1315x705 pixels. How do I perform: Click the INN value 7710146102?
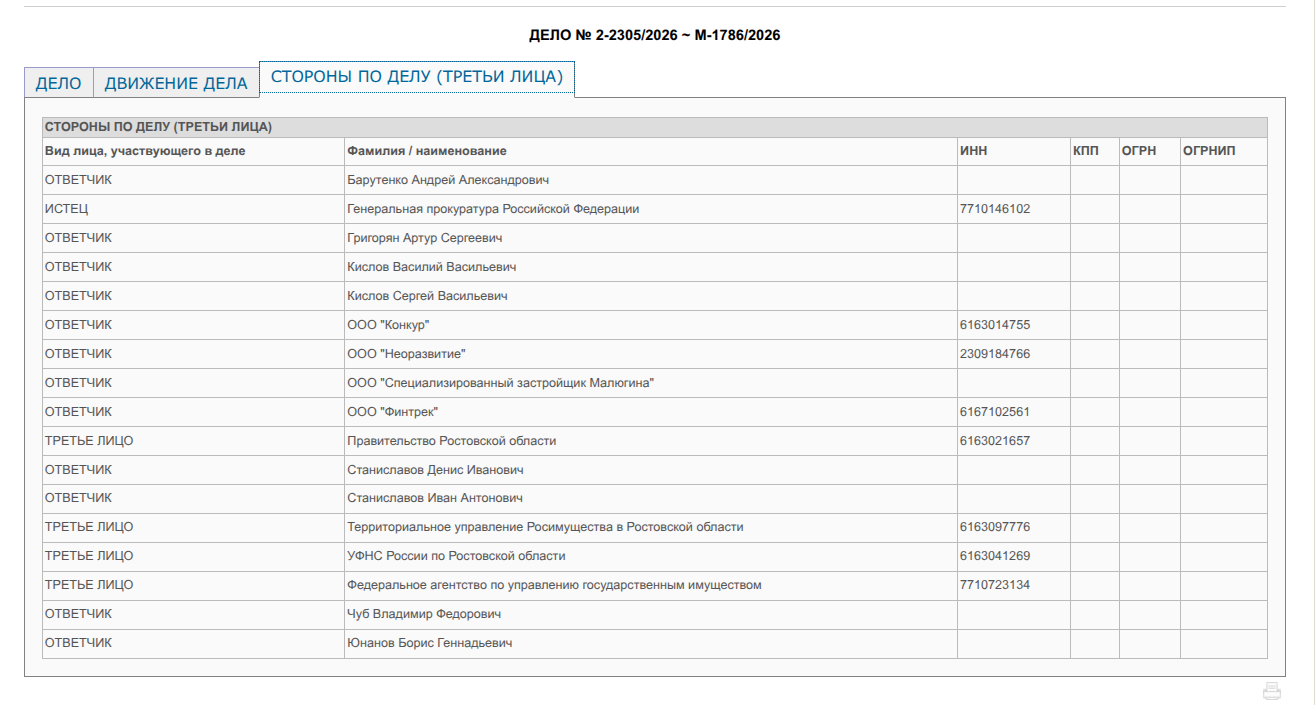pos(994,209)
